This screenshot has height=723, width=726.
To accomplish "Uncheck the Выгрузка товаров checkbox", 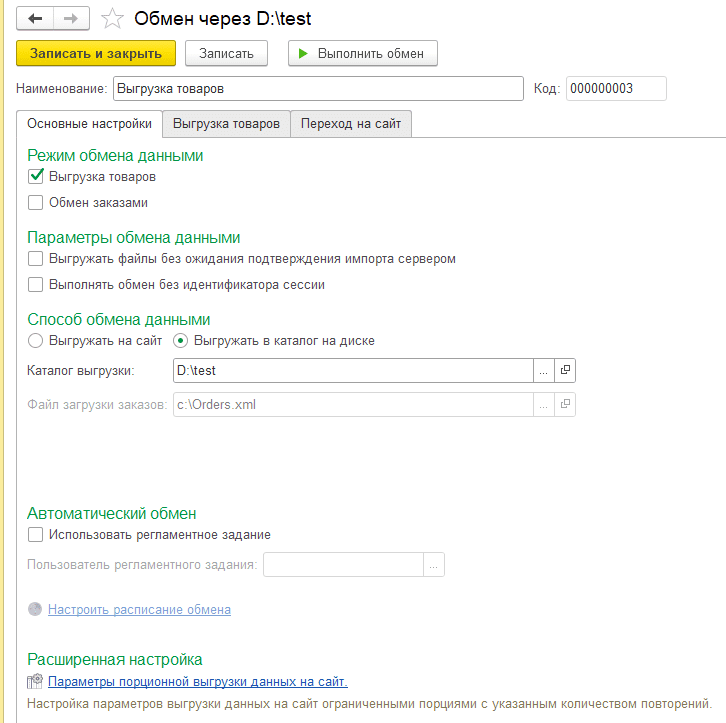I will (x=36, y=176).
